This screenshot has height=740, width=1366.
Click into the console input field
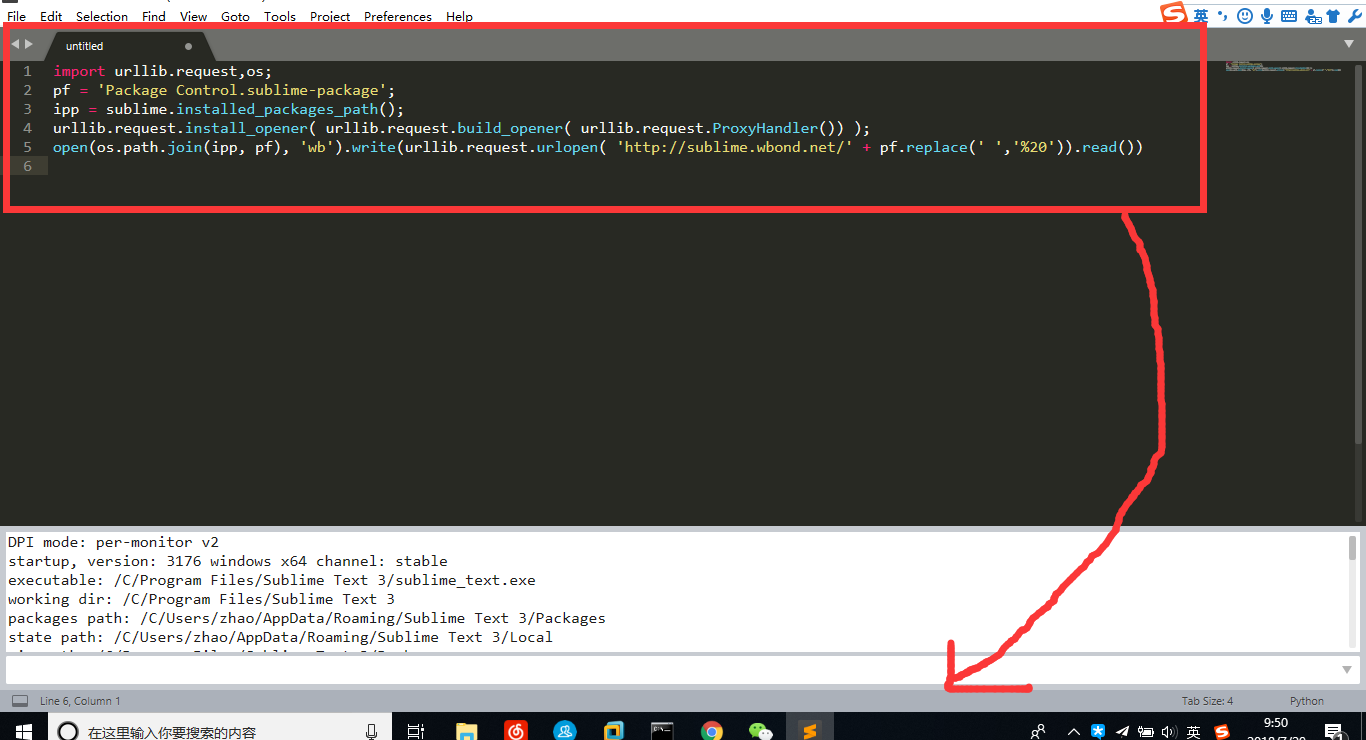(x=670, y=670)
